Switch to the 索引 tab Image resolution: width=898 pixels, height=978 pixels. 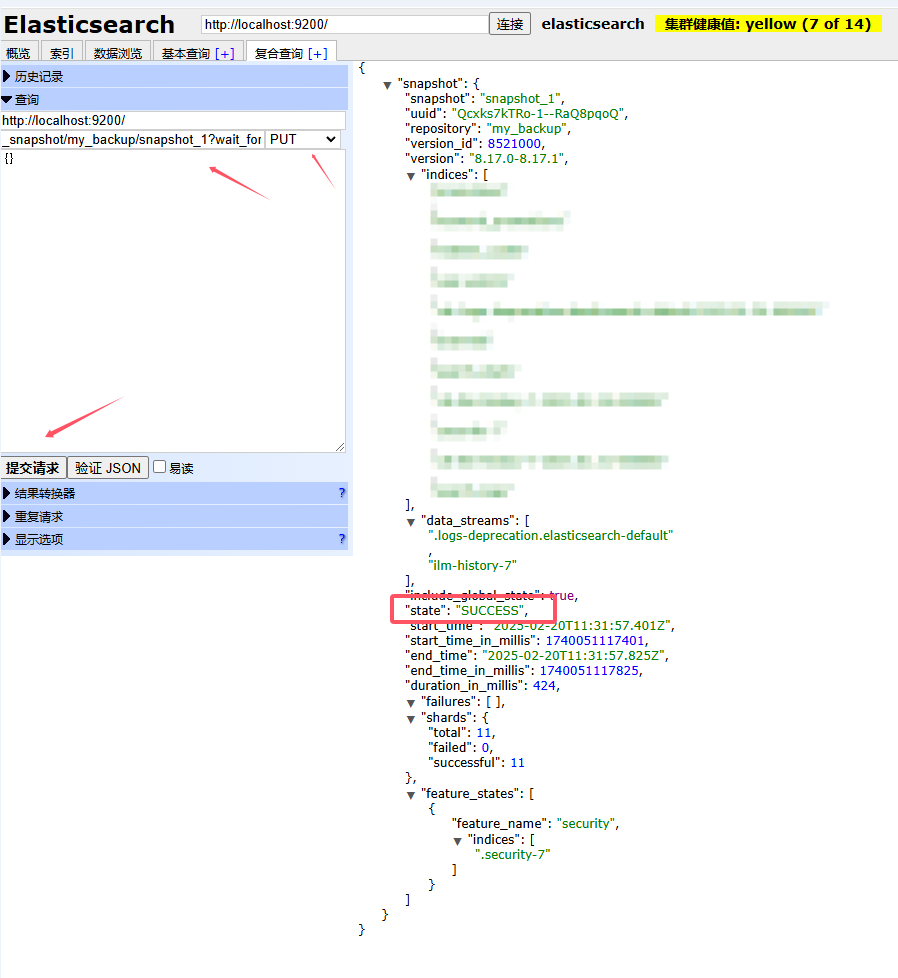coord(62,53)
